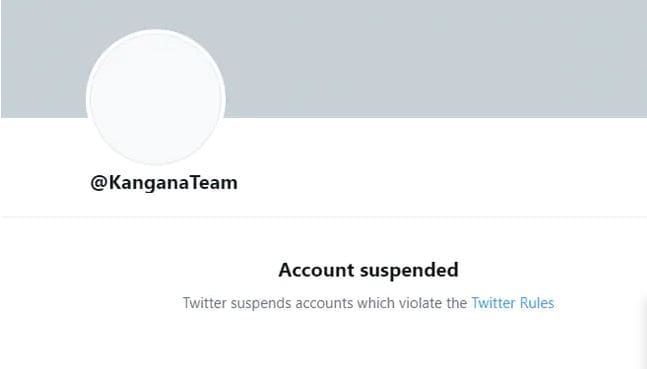The width and height of the screenshot is (647, 369).
Task: Click the Account suspended heading
Action: pos(368,270)
